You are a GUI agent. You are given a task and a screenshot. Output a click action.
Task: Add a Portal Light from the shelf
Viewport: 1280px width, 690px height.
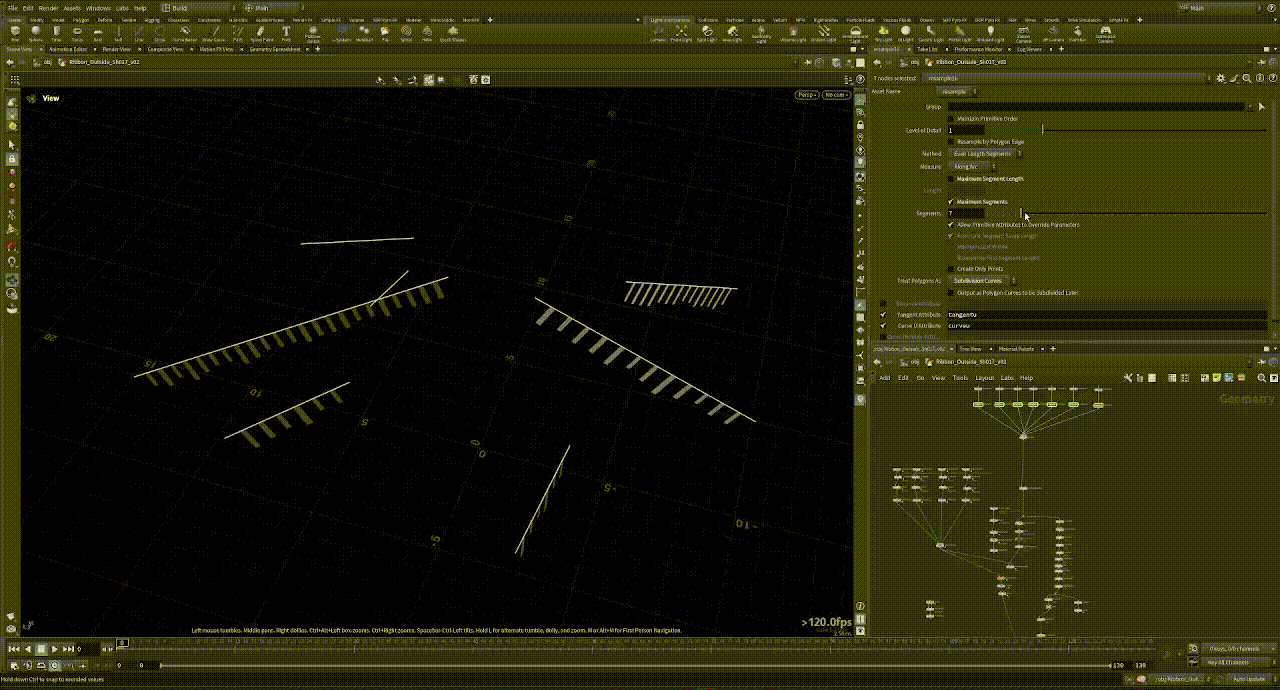[x=959, y=33]
